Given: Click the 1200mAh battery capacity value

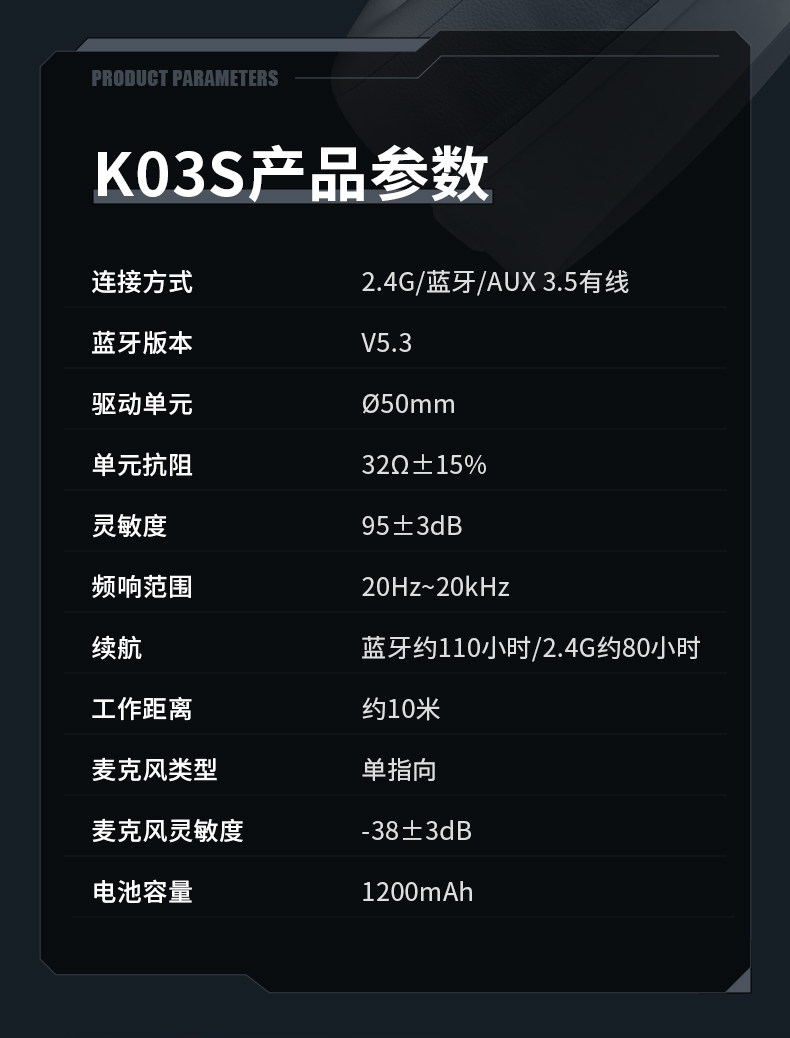Looking at the screenshot, I should (417, 892).
